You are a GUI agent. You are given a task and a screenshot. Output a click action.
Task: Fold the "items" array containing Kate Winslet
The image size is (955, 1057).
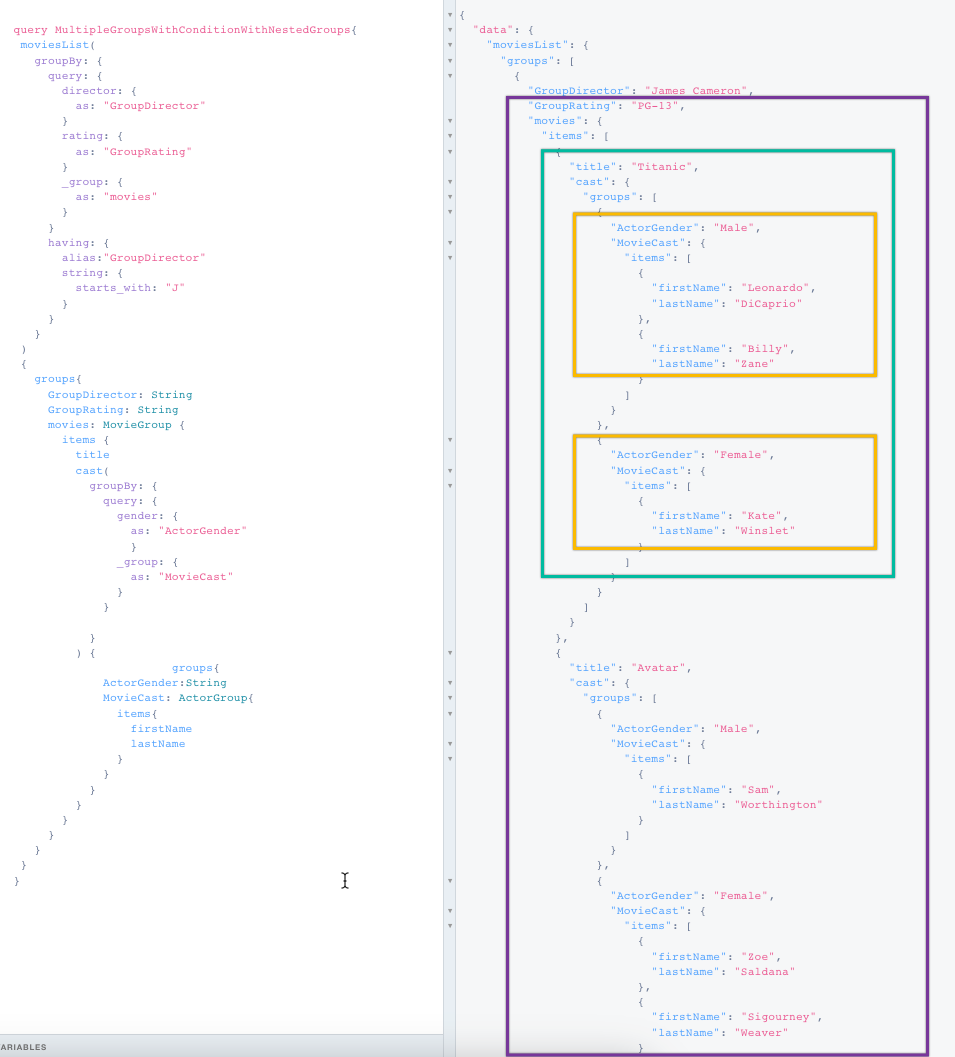tap(450, 485)
